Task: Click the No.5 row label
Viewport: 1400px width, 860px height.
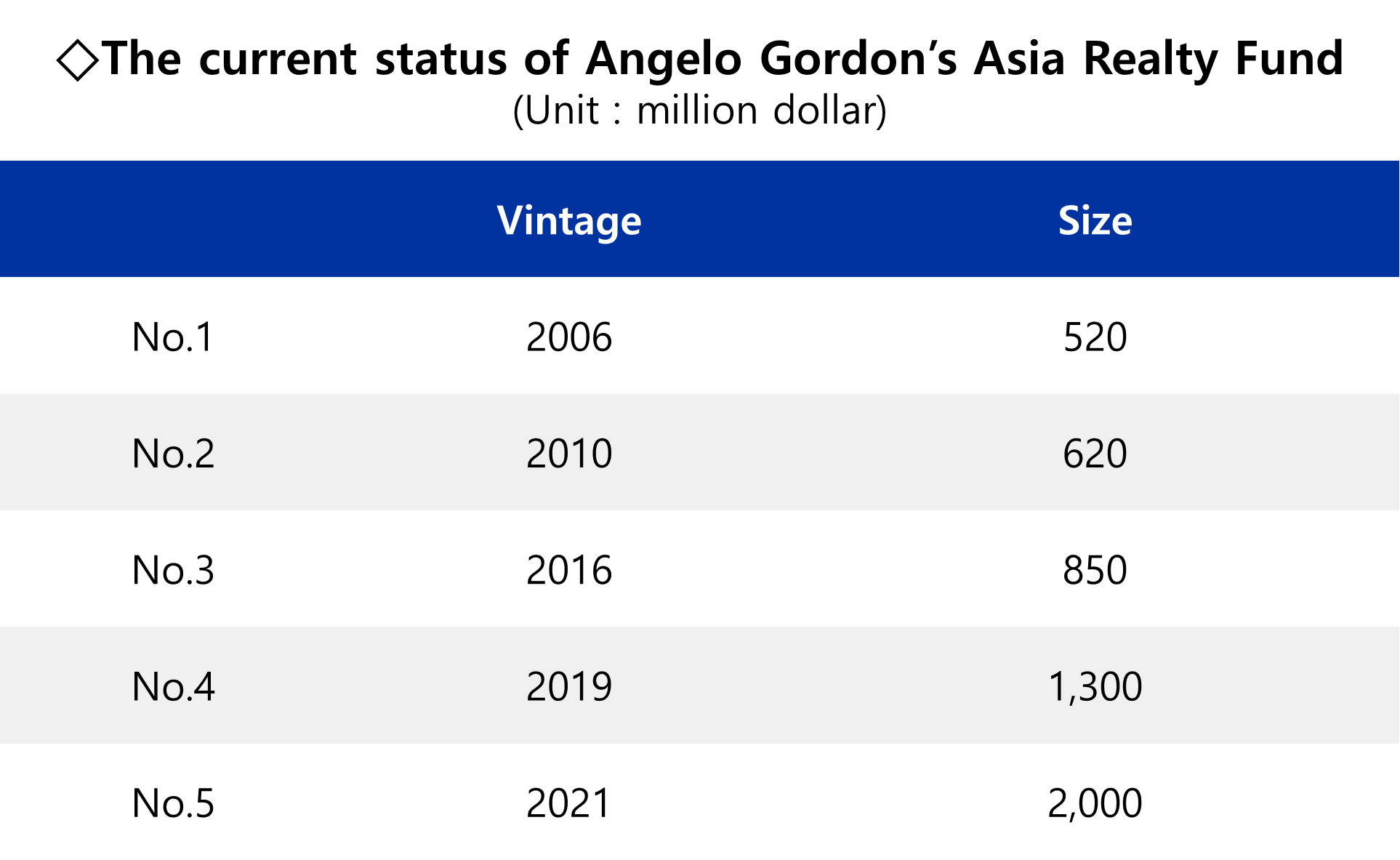Action: [173, 803]
